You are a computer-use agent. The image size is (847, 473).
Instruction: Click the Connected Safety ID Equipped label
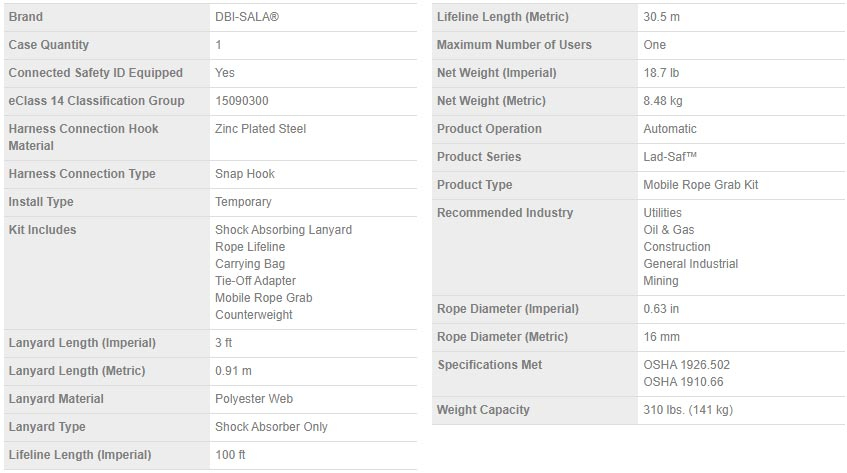[x=96, y=73]
